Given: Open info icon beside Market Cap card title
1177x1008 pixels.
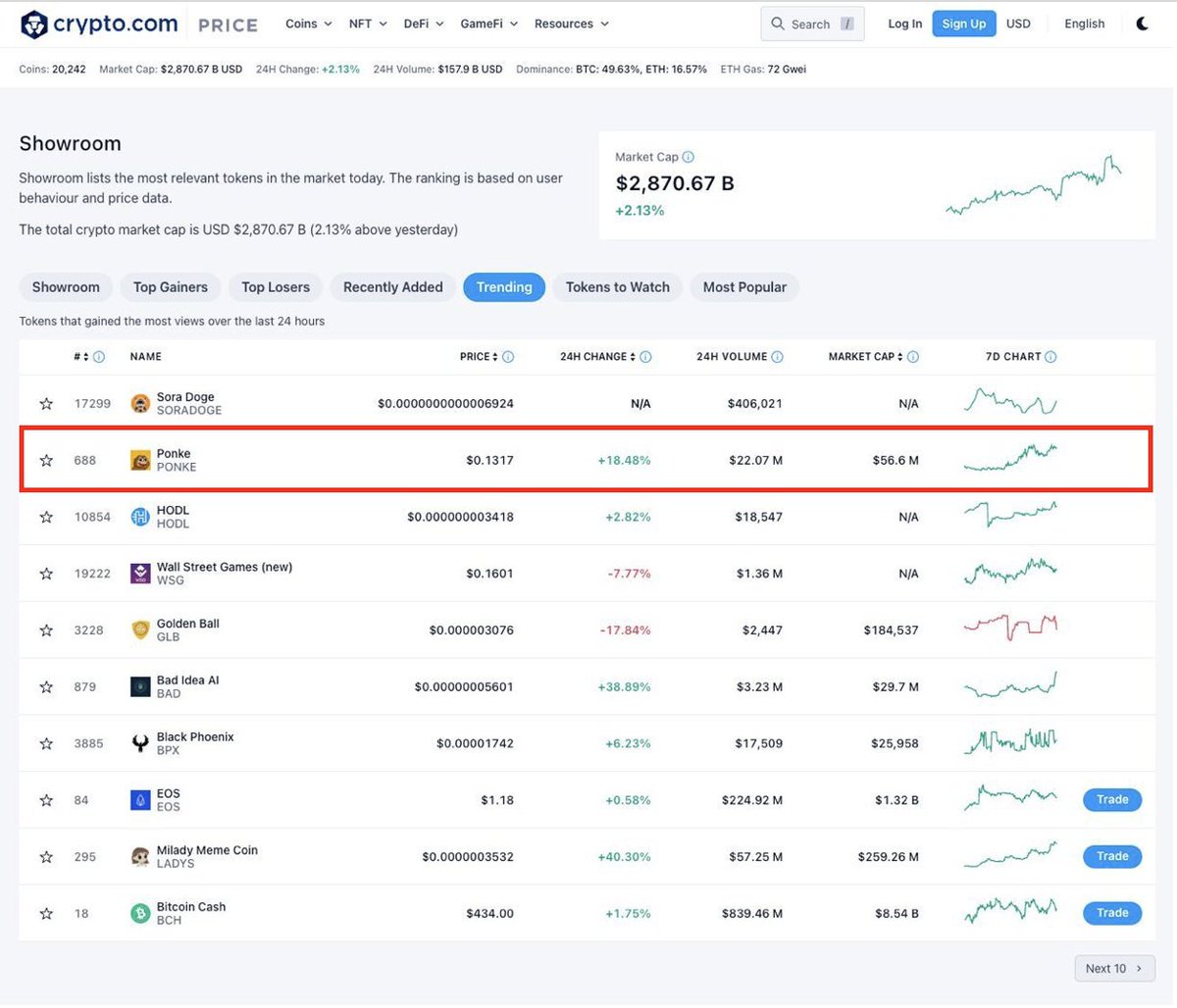Looking at the screenshot, I should tap(689, 157).
